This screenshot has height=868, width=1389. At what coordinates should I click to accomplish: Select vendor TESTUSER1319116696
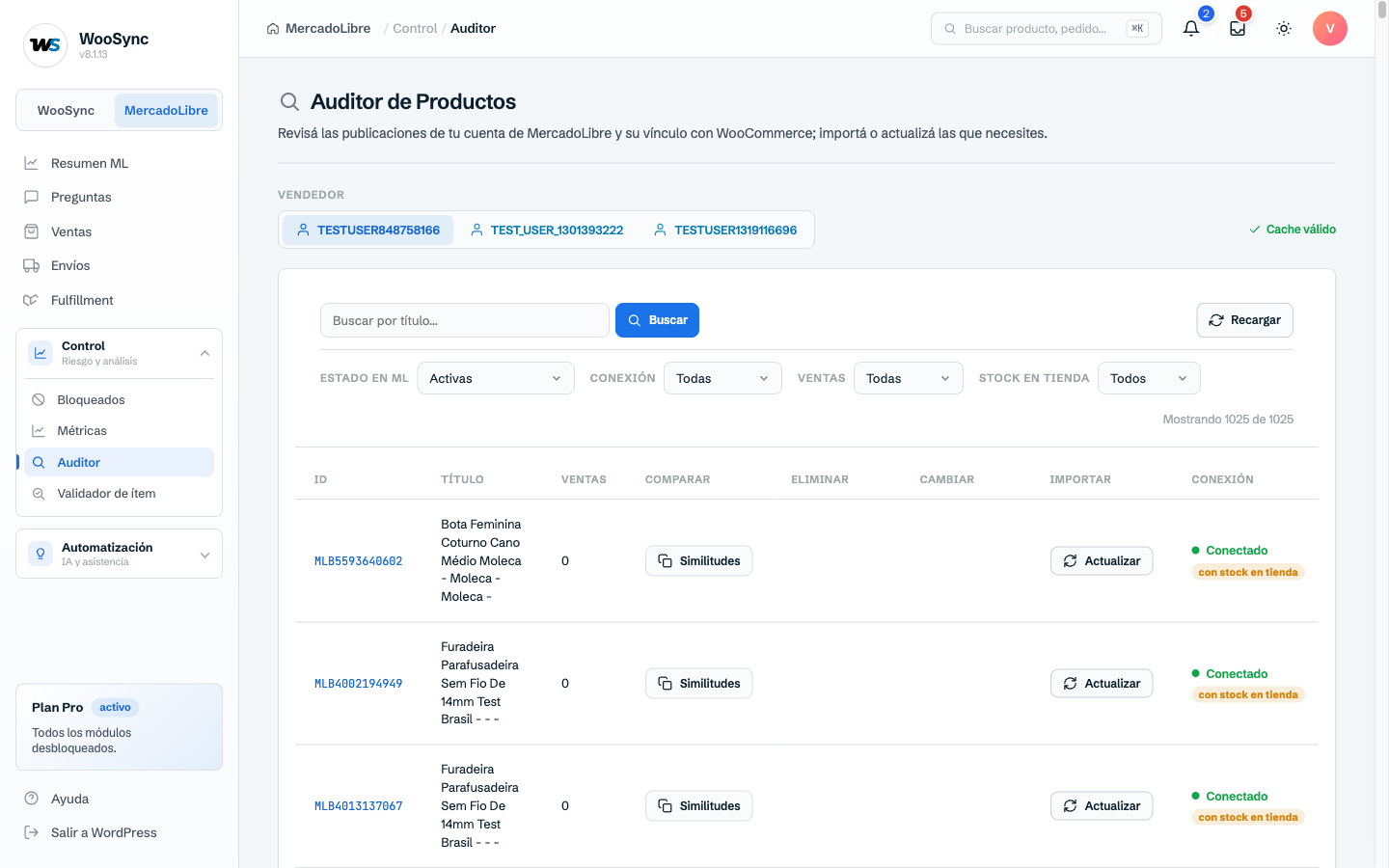[725, 230]
